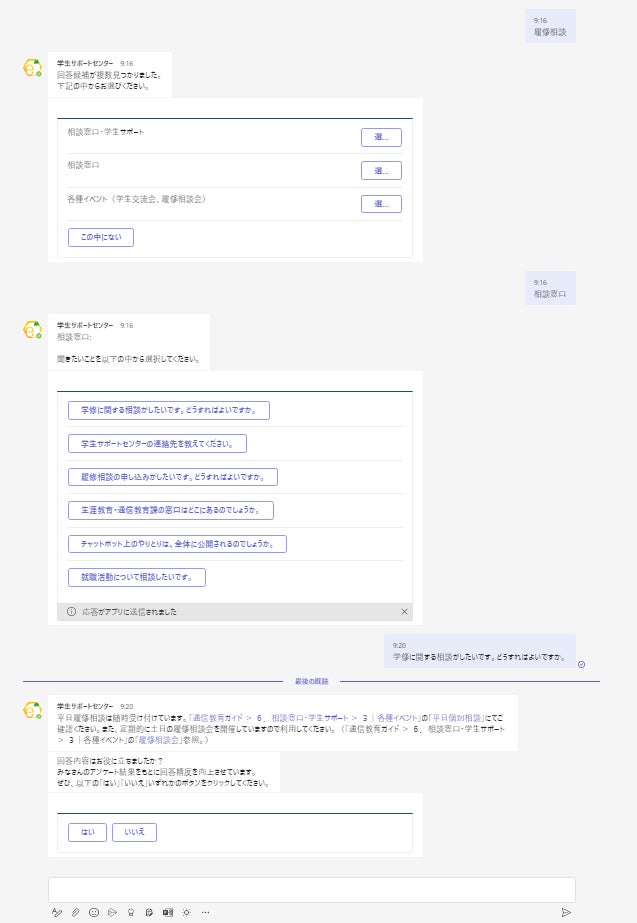
Task: Choose 履修相談の申し込みがしたいです。どうすればよいですか。
Action: (172, 477)
